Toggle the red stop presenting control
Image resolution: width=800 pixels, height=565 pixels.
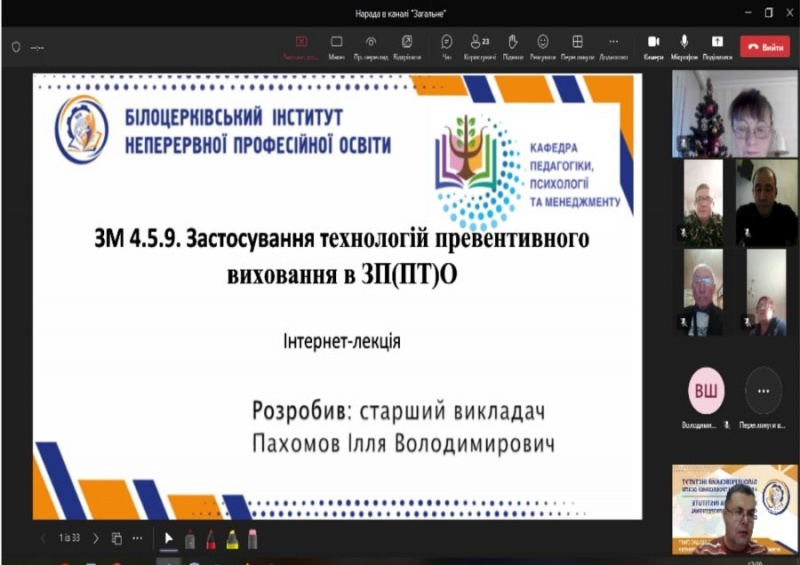[x=301, y=42]
